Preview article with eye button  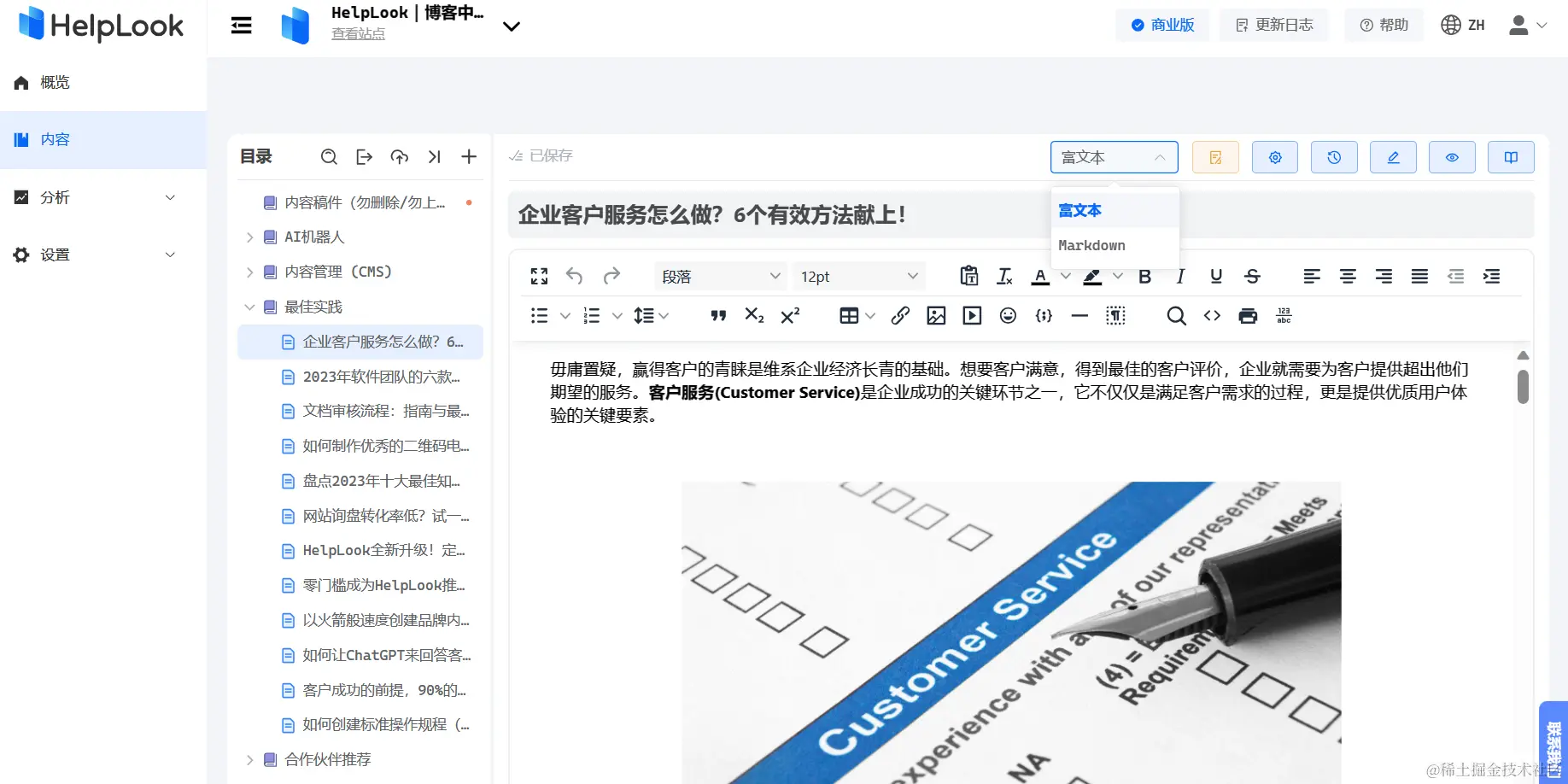click(1452, 157)
